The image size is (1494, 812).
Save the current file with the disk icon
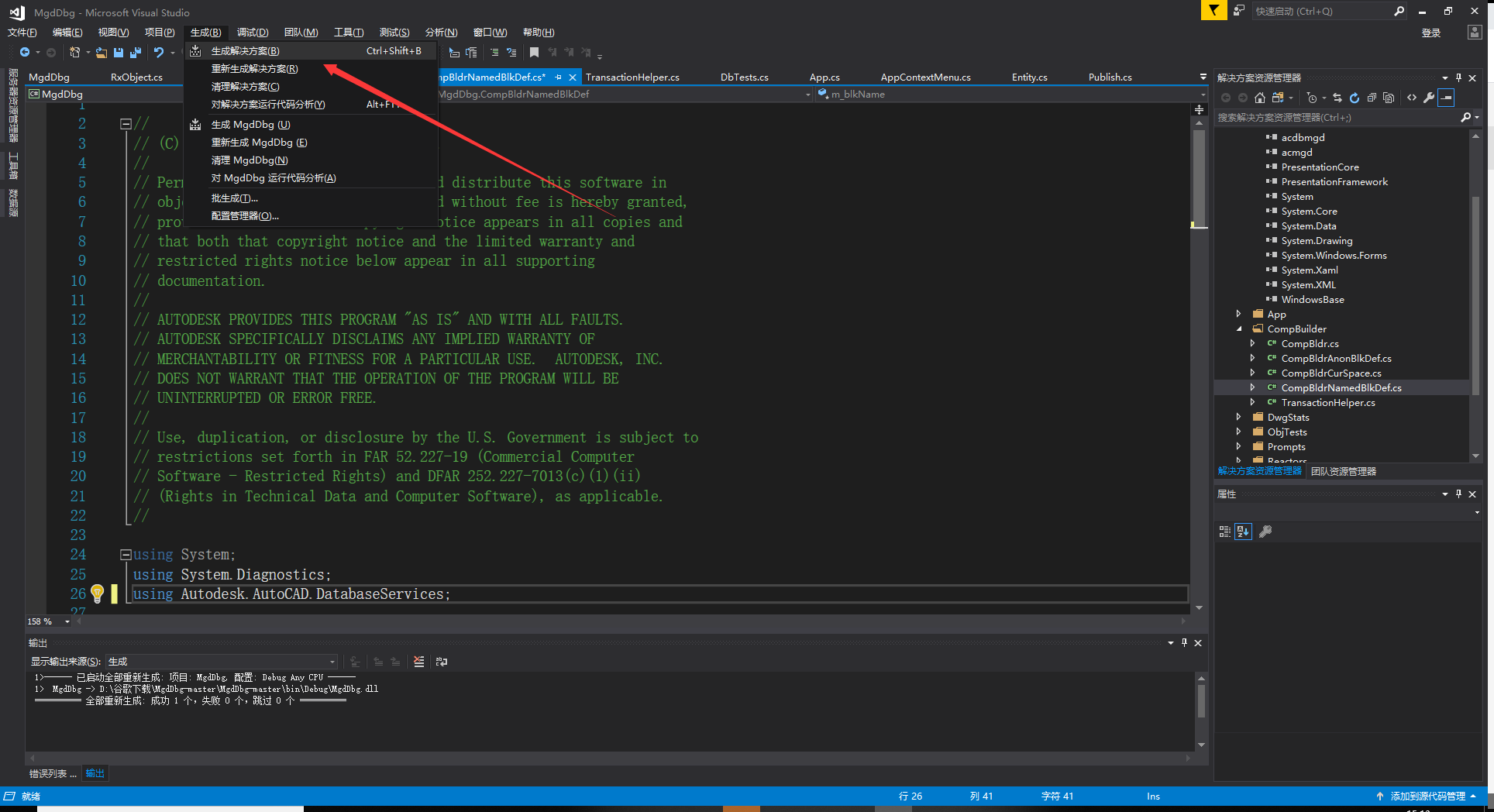(x=119, y=53)
